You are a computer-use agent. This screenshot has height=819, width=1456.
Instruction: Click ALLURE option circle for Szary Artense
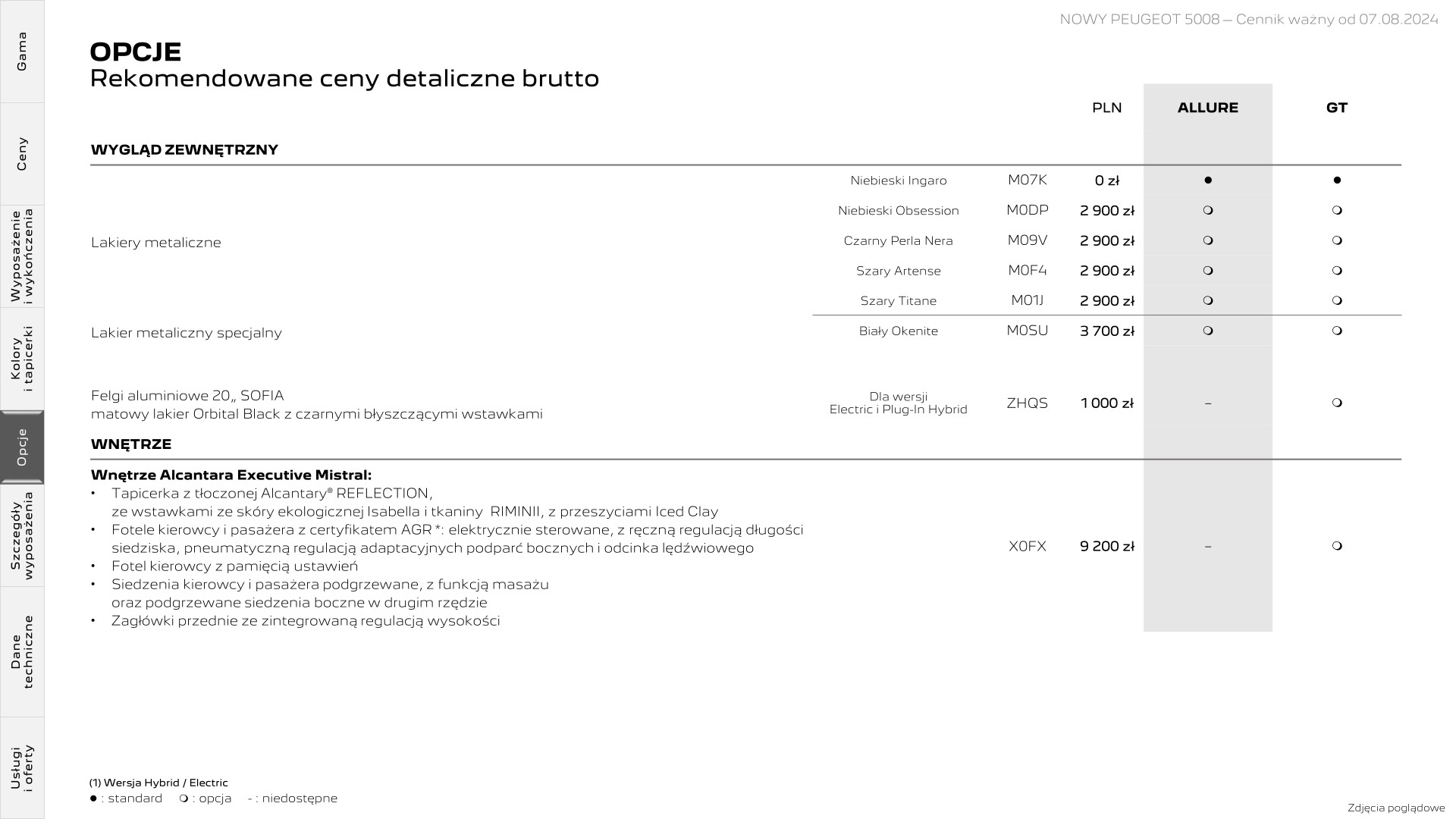point(1208,271)
